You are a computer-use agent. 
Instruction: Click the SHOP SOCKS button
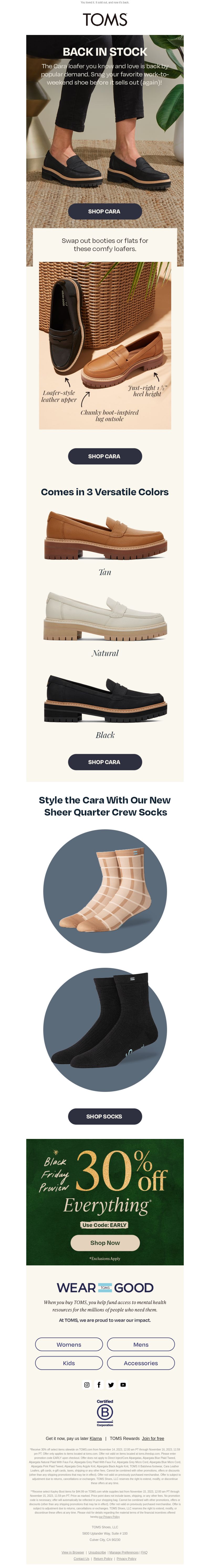[x=105, y=1116]
